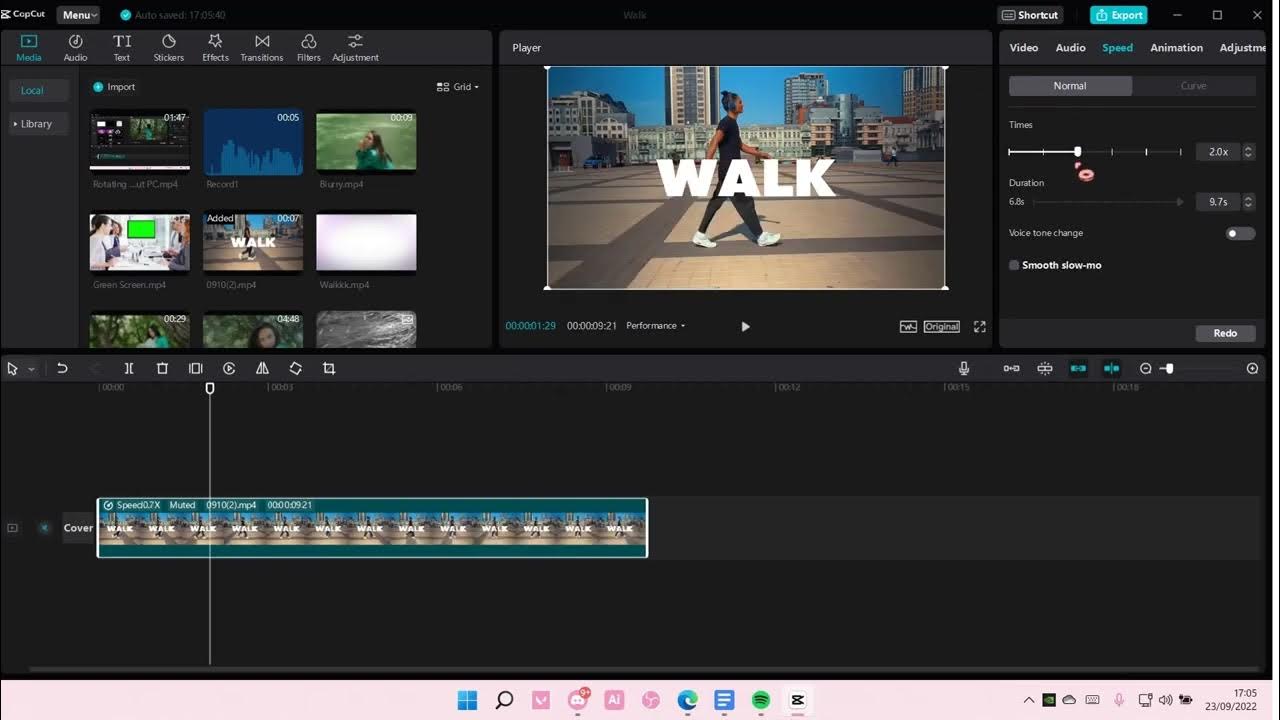
Task: Open the Text tools panel
Action: tap(122, 47)
